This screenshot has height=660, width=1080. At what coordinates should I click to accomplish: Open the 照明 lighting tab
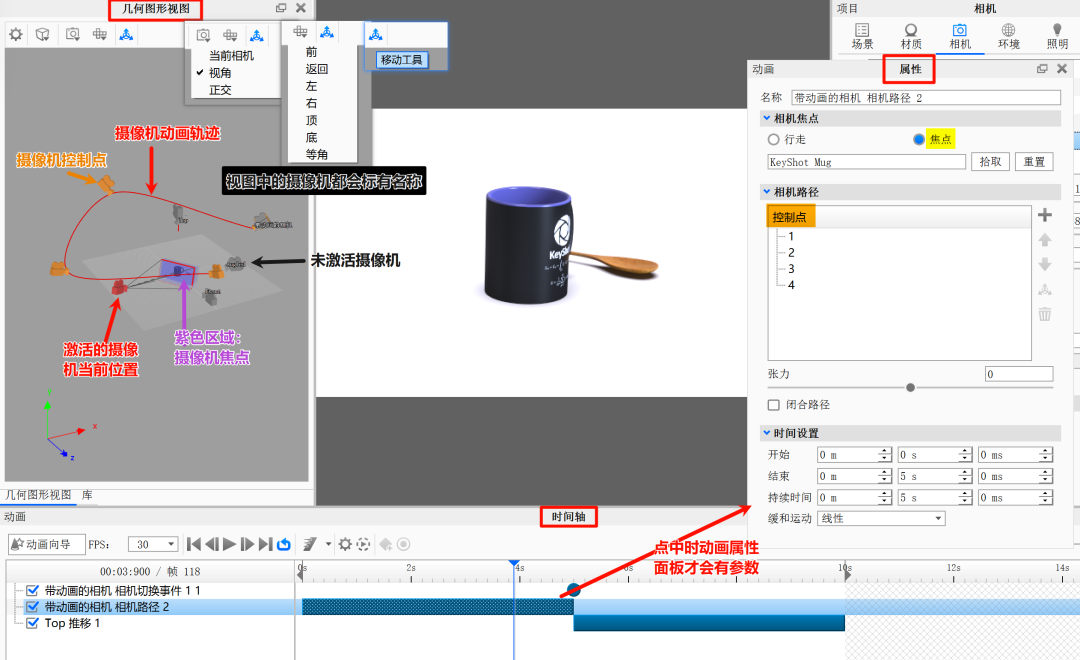[1057, 36]
